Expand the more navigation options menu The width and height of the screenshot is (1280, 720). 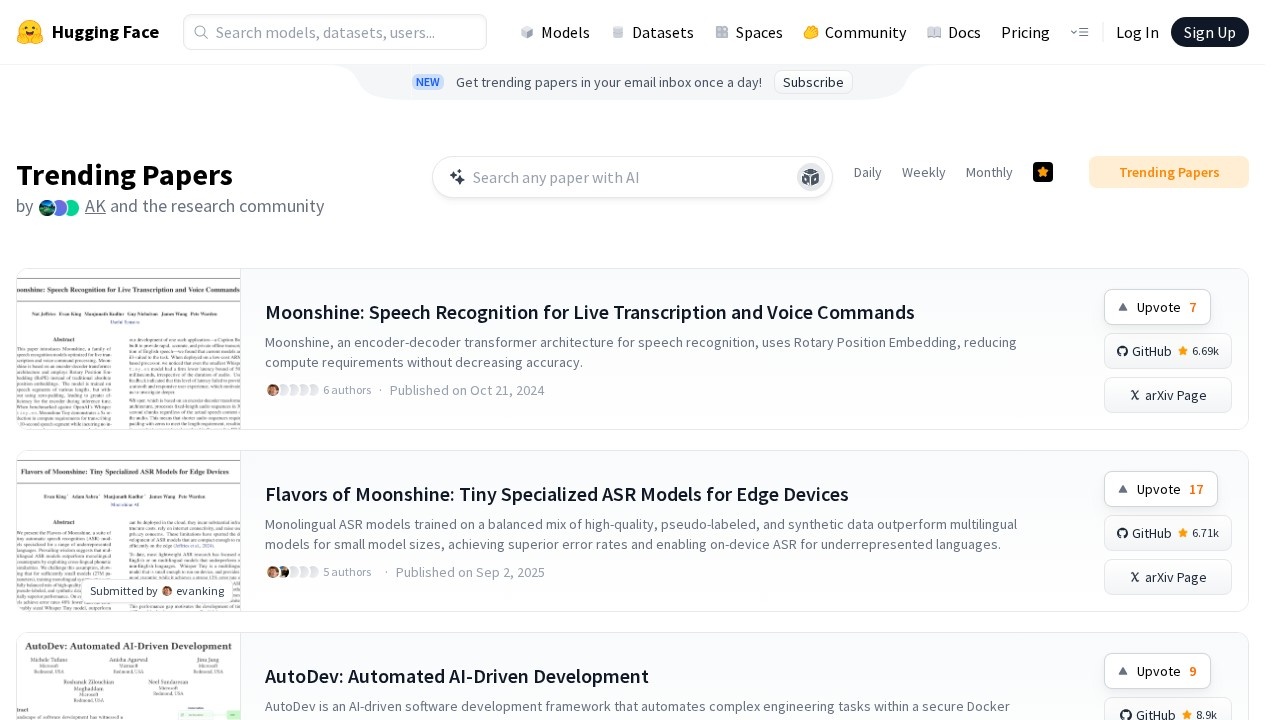click(1079, 32)
